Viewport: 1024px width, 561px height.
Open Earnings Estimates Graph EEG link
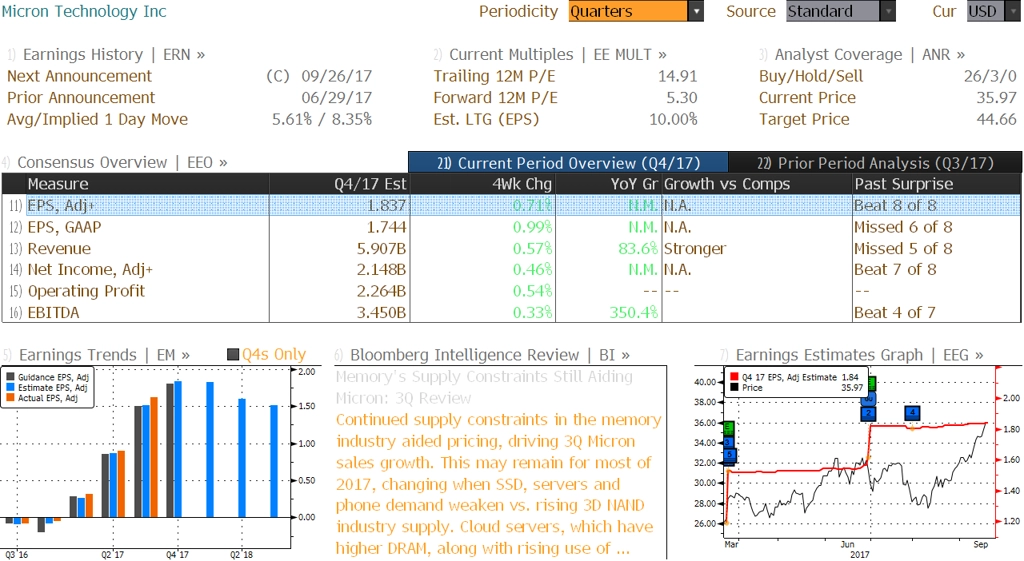coord(859,355)
